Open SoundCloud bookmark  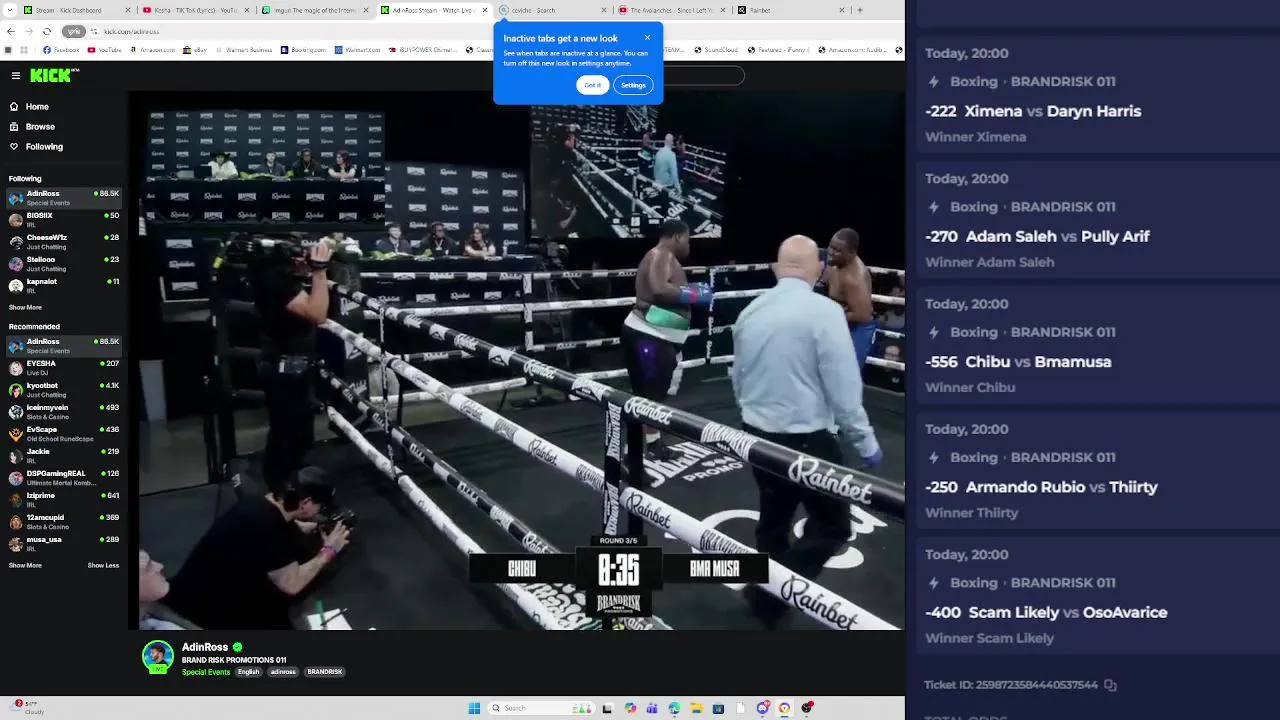716,49
